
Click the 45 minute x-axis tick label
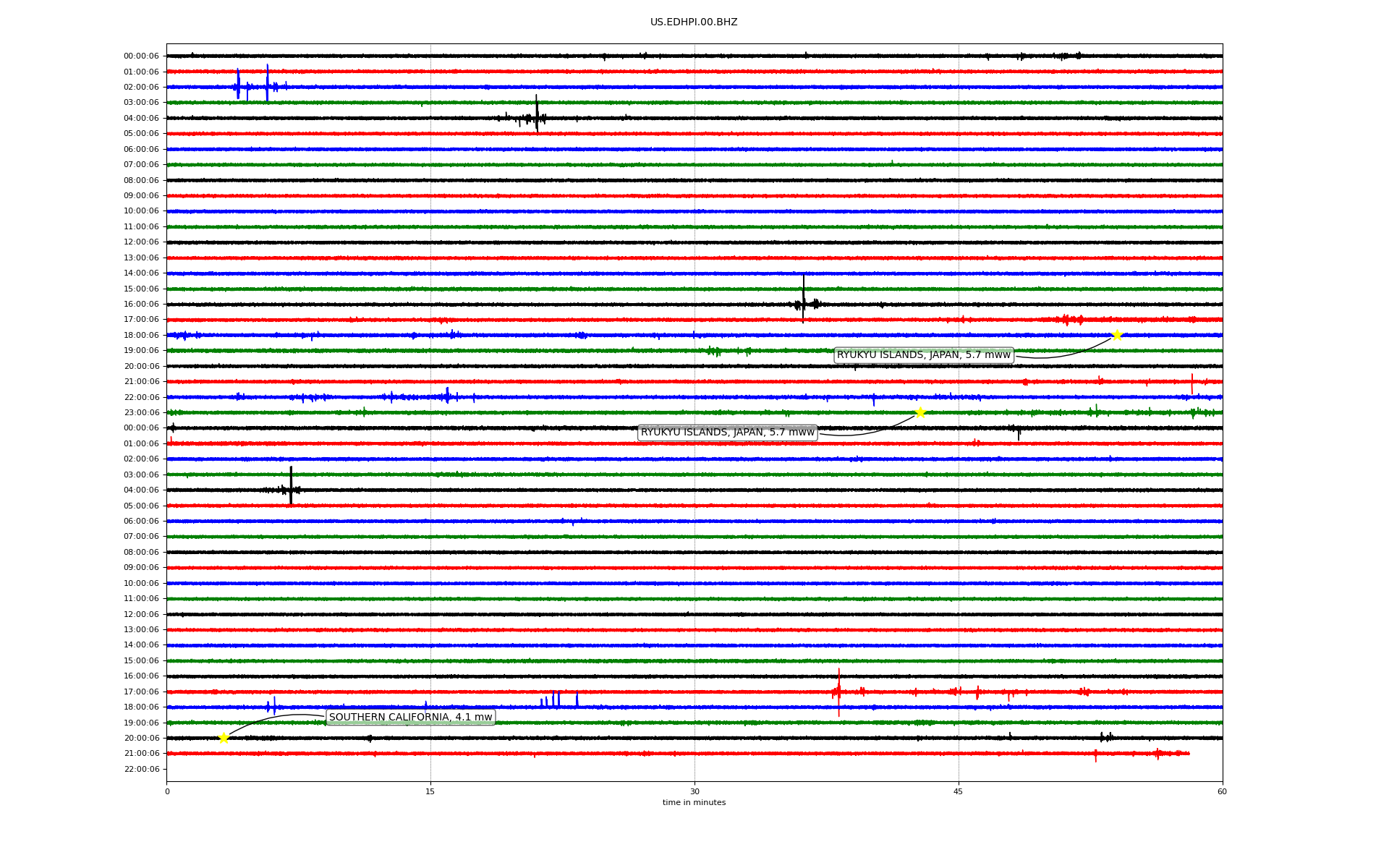[x=958, y=791]
